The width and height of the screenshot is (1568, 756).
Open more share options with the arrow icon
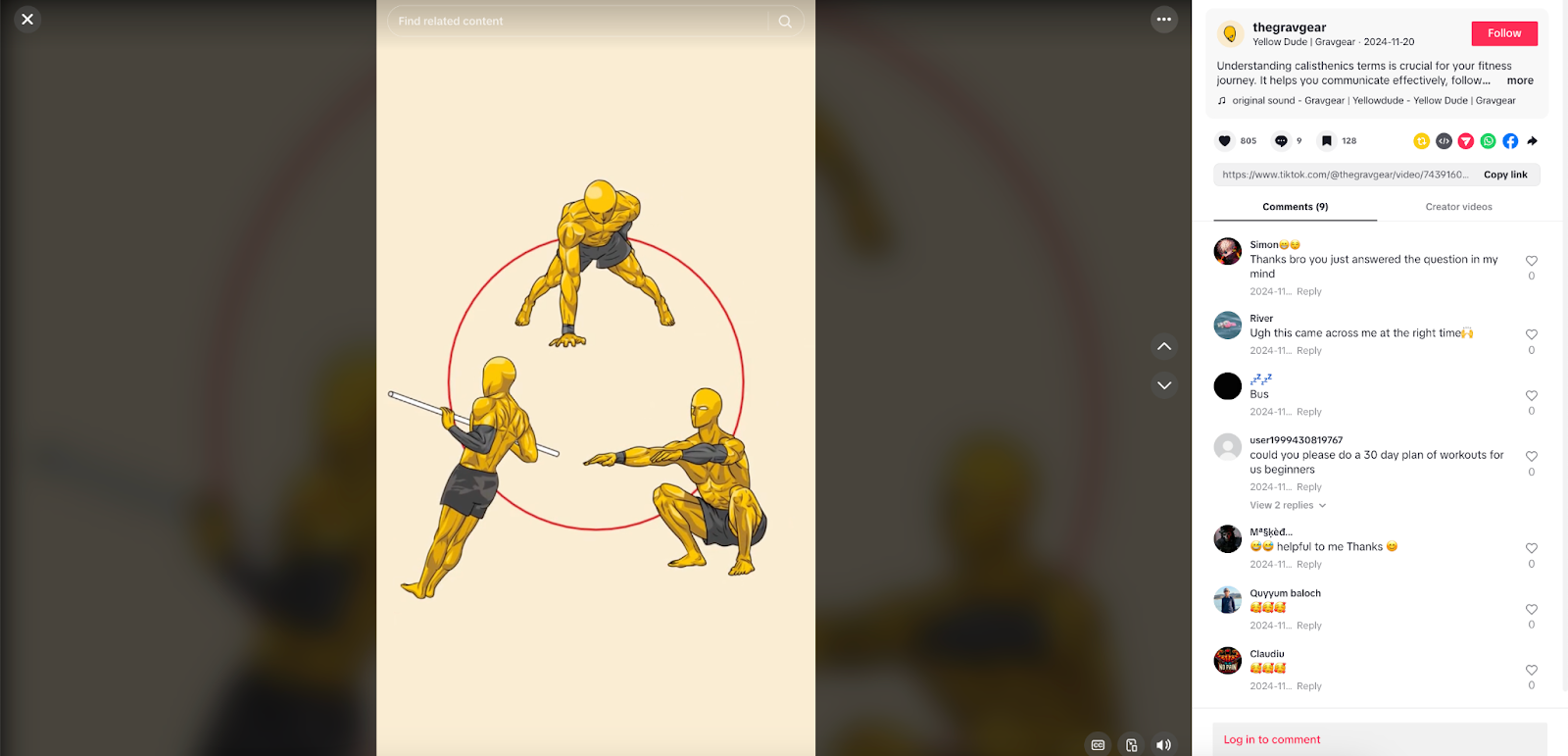click(x=1533, y=141)
